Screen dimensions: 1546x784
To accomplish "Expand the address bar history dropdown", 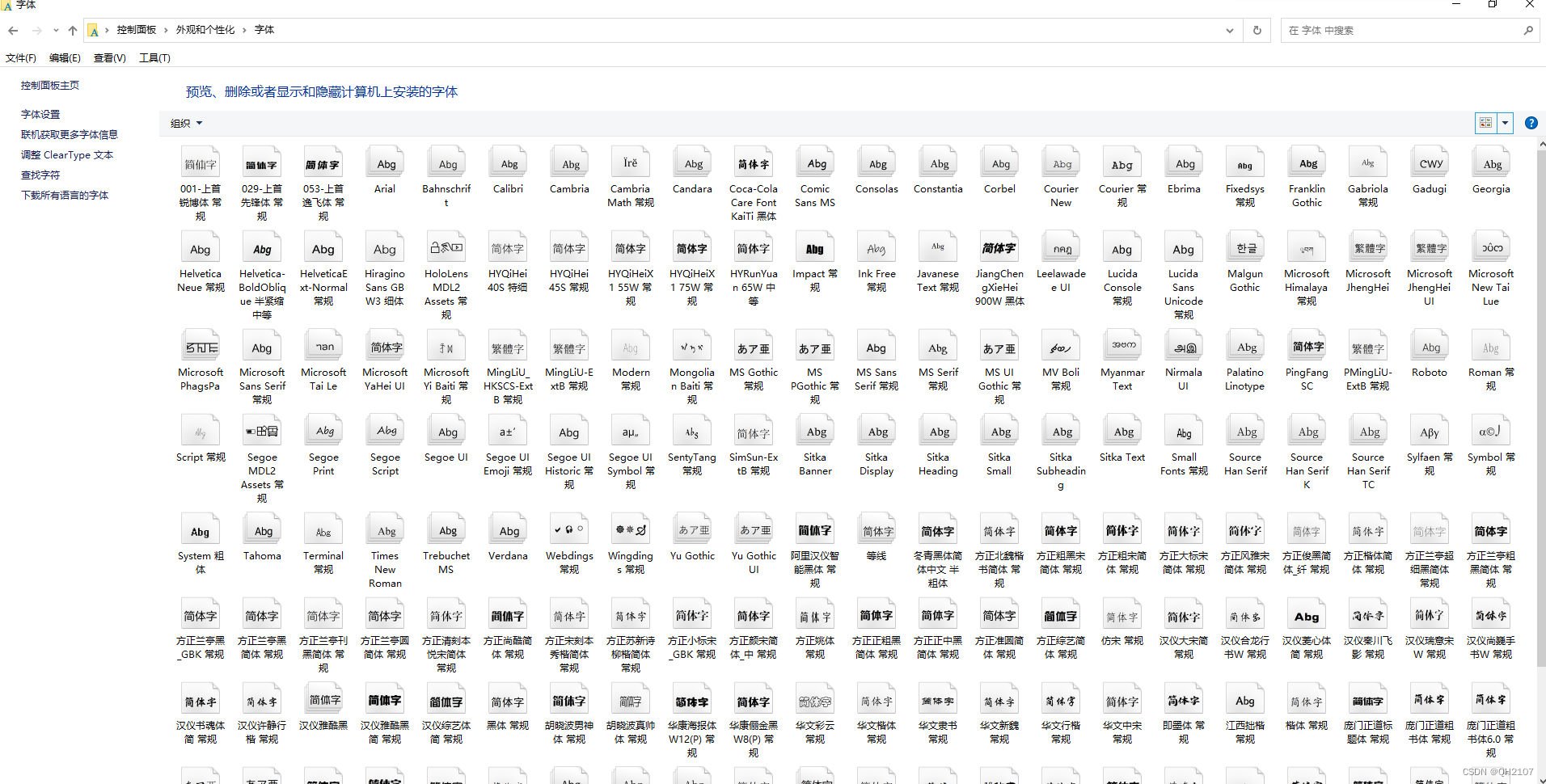I will tap(1230, 31).
